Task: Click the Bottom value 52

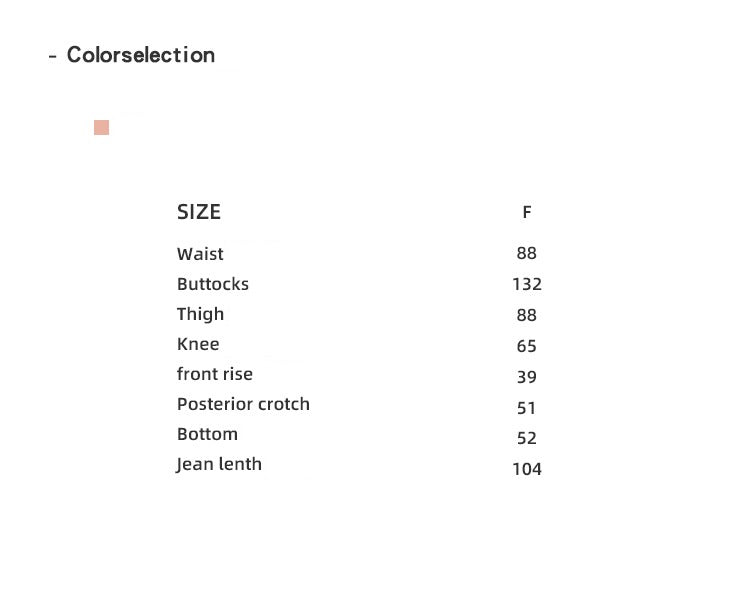Action: pyautogui.click(x=527, y=438)
